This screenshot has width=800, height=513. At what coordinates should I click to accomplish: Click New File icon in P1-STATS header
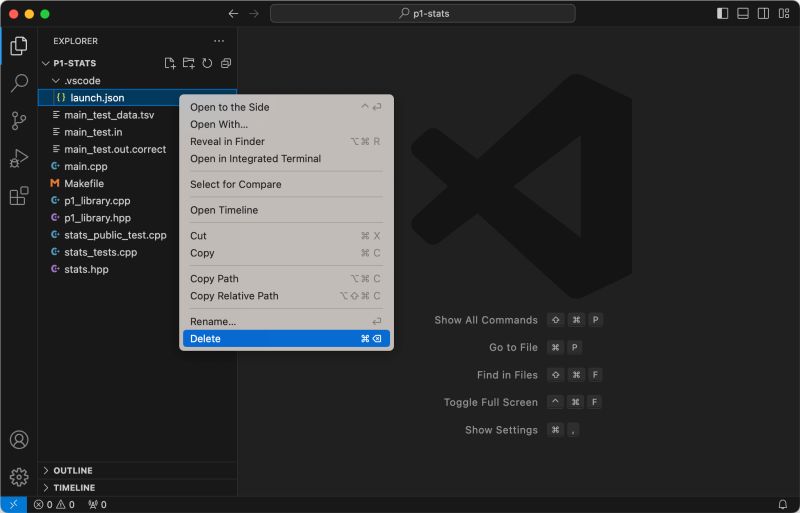coord(170,63)
